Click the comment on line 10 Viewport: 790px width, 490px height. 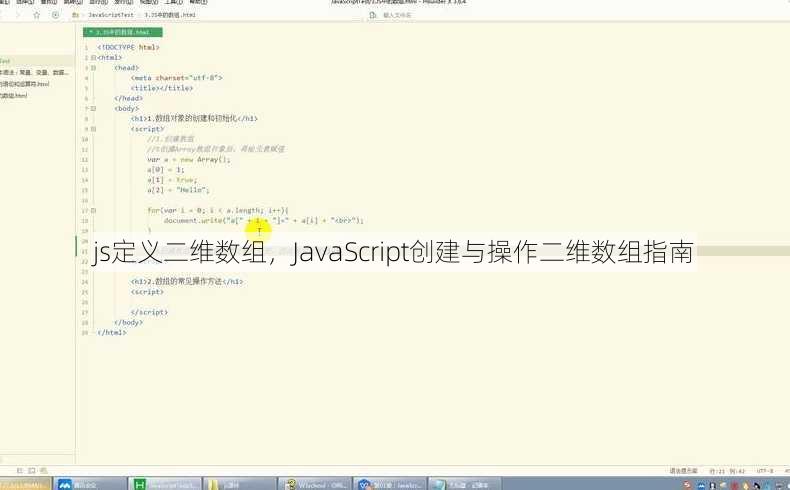pyautogui.click(x=171, y=139)
